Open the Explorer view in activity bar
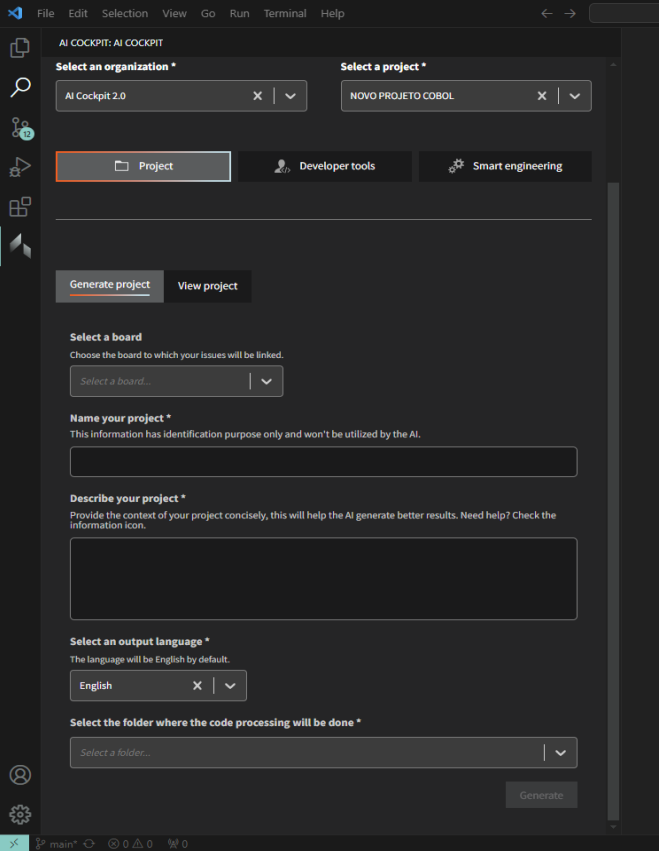 20,47
